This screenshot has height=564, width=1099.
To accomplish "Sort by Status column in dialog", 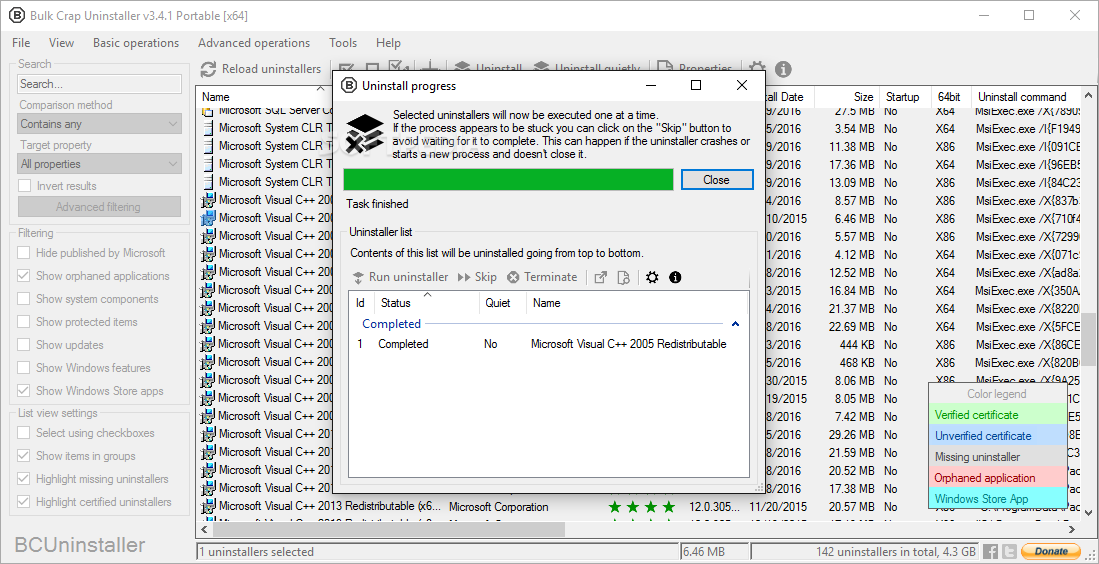I will 427,303.
